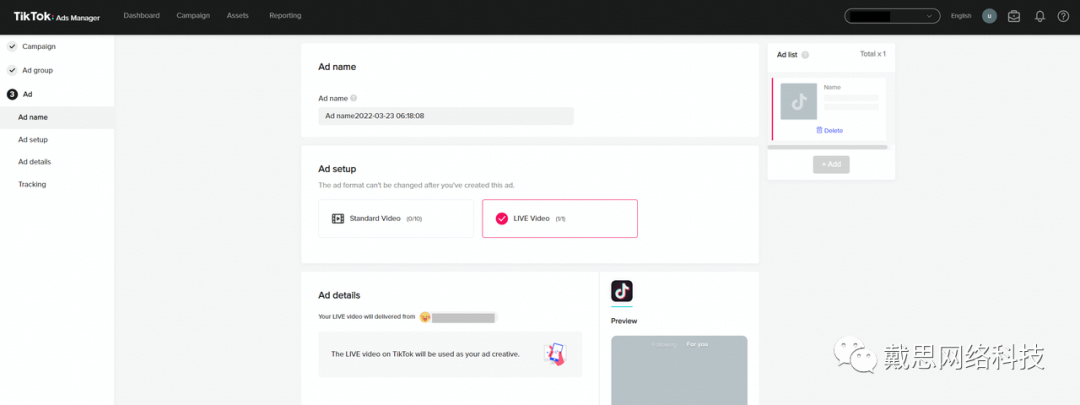Edit the Ad name input field
1080x405 pixels.
coord(446,116)
